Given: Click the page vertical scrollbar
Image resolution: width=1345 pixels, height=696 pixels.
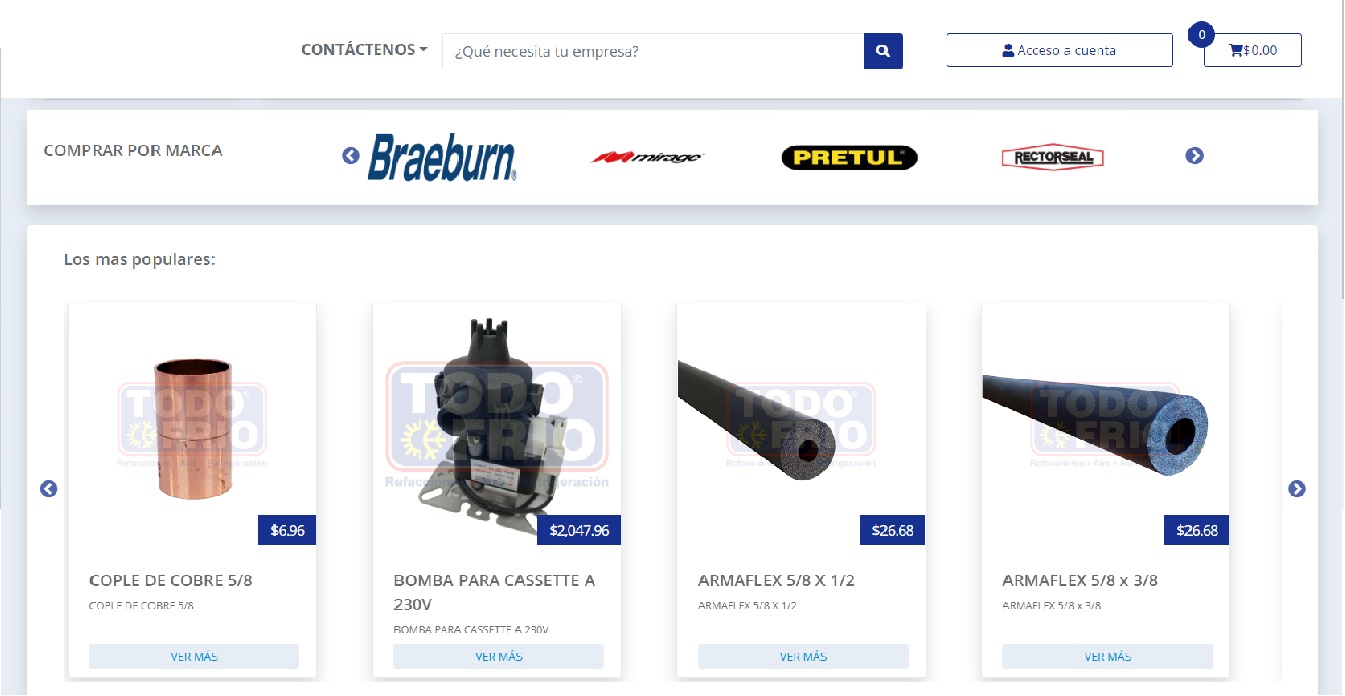Looking at the screenshot, I should tap(1339, 150).
